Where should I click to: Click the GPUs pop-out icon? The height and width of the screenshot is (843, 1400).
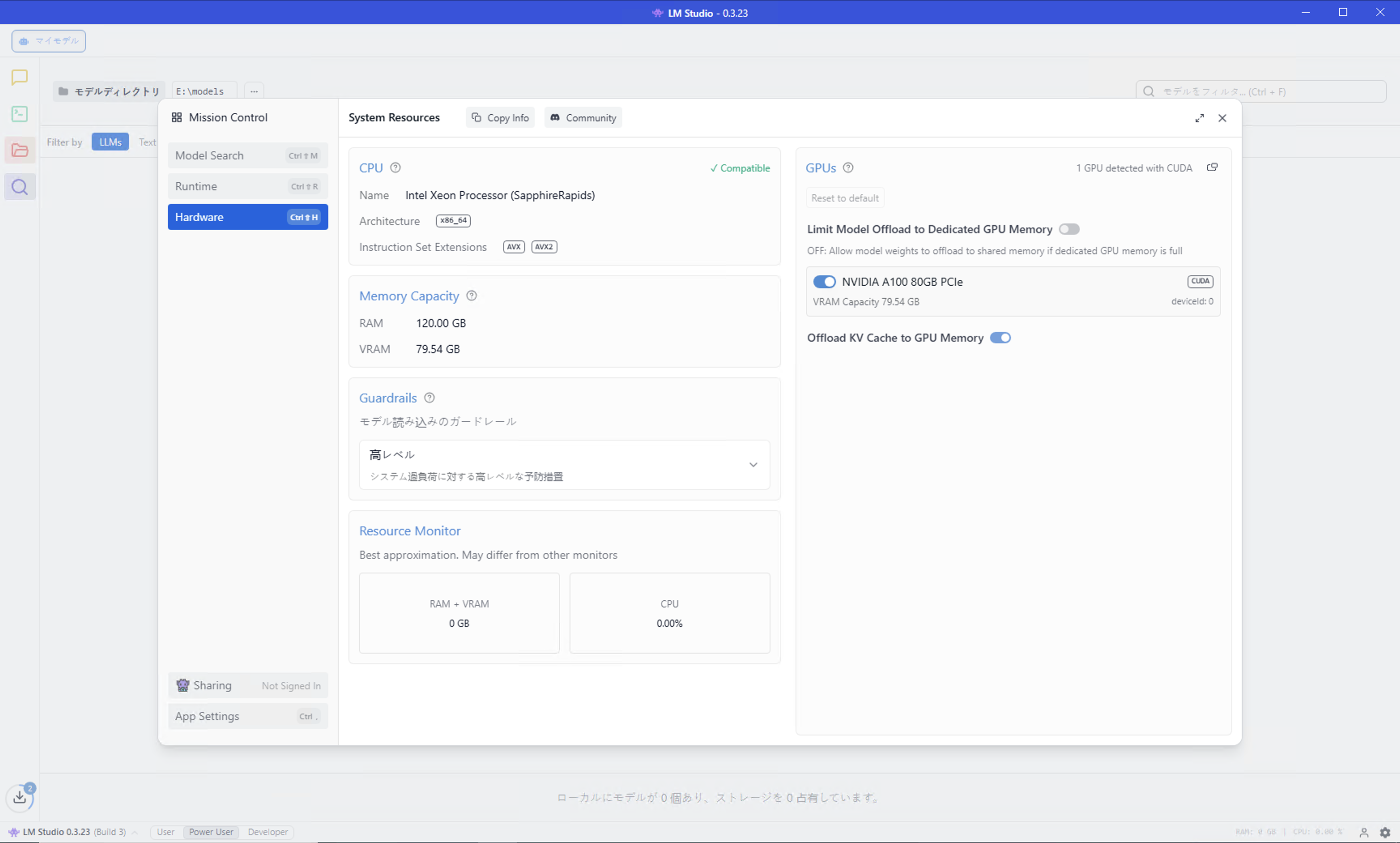click(x=1212, y=167)
